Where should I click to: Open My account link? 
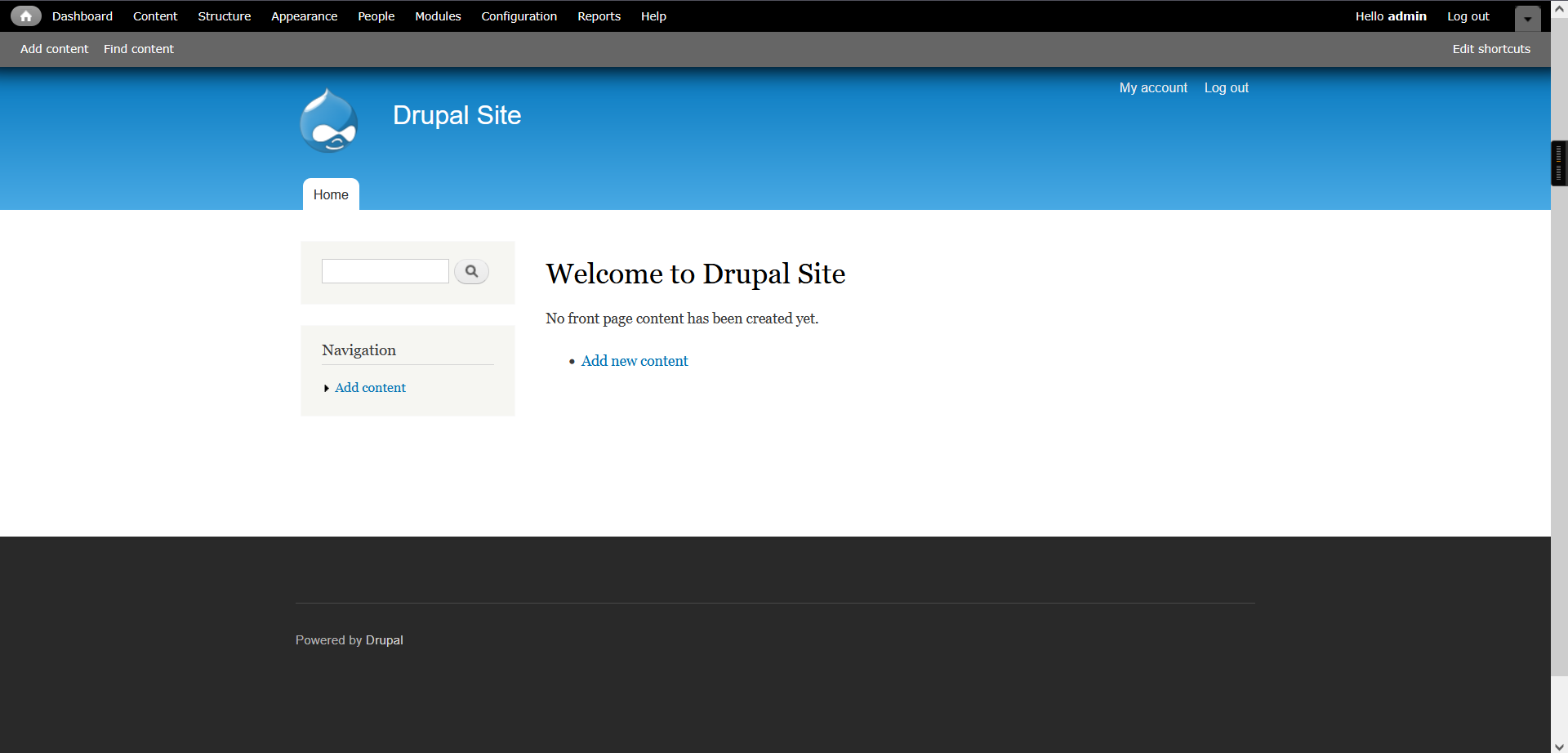click(x=1153, y=87)
